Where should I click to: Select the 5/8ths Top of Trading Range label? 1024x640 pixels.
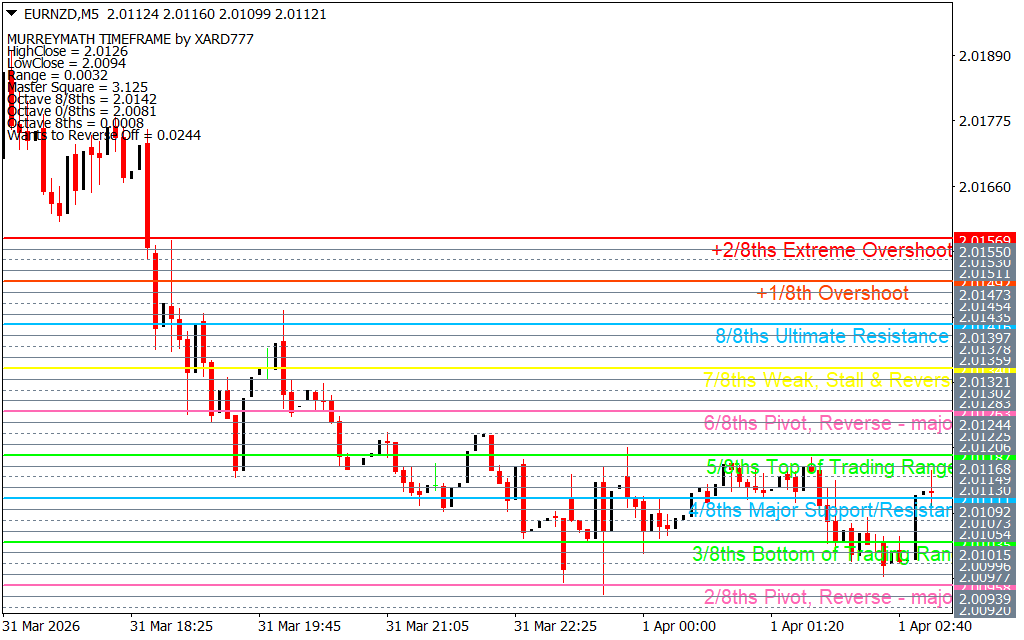tap(828, 467)
